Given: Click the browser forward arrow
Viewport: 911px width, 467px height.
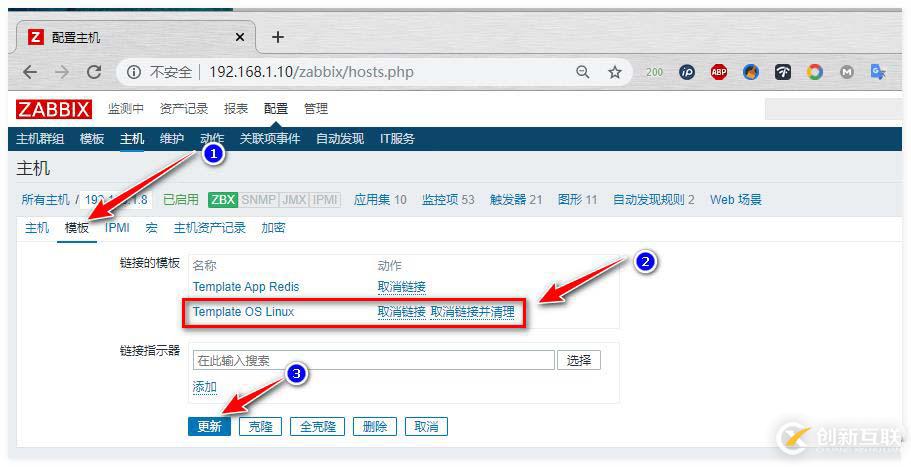Looking at the screenshot, I should click(62, 72).
